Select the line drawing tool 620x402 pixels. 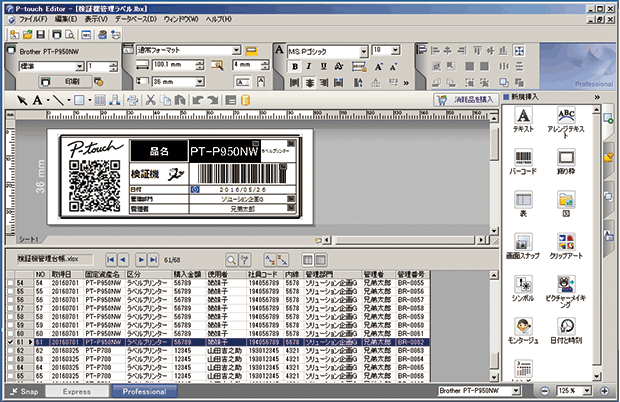(x=58, y=100)
